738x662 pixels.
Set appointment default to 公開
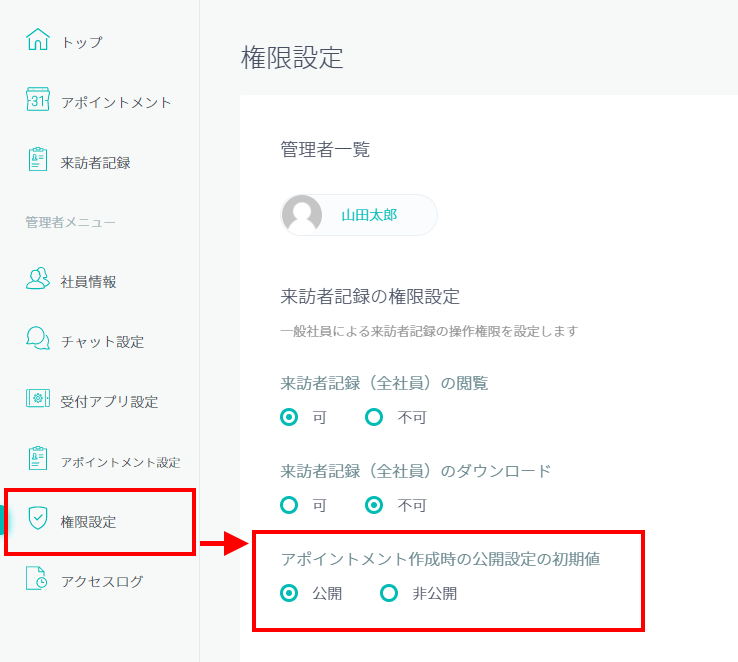tap(289, 593)
